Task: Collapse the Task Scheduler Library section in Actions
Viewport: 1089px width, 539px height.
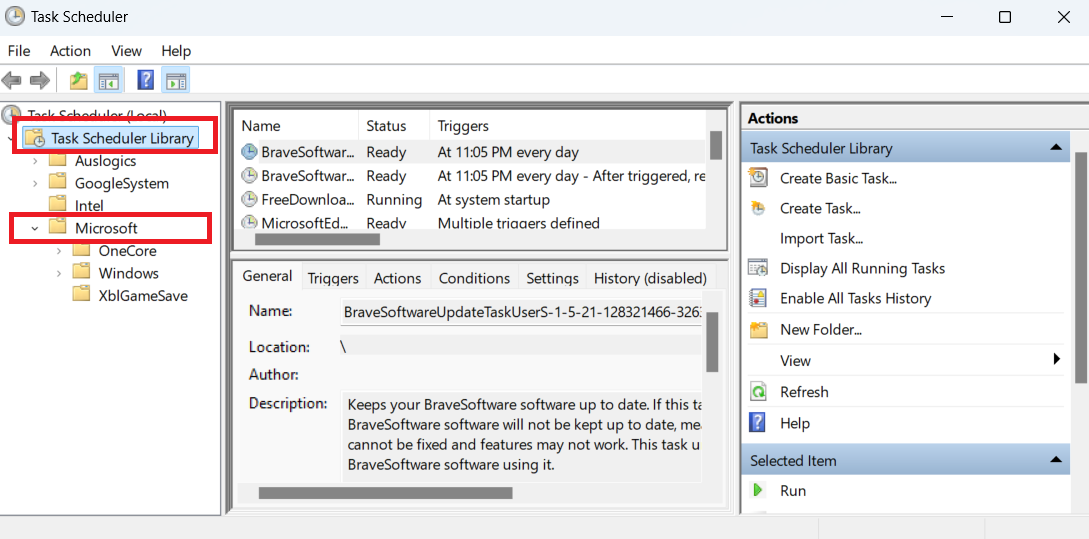Action: pos(1056,147)
